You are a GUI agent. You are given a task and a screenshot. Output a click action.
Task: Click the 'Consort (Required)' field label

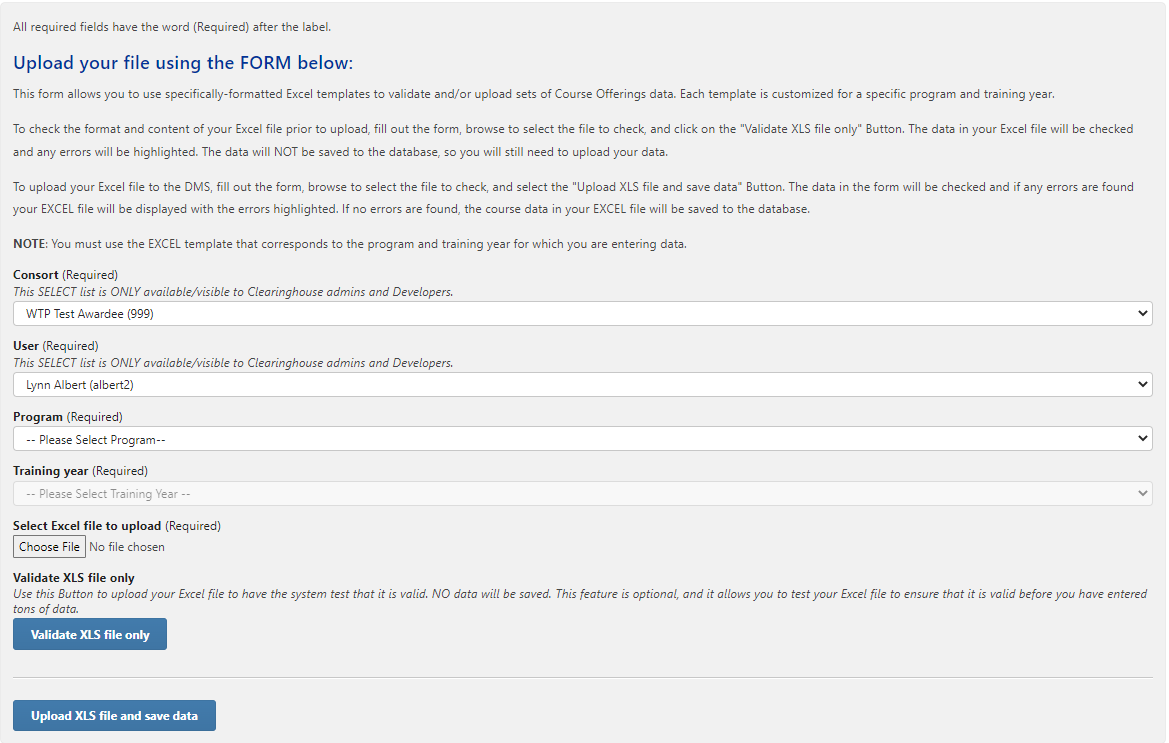click(x=65, y=275)
